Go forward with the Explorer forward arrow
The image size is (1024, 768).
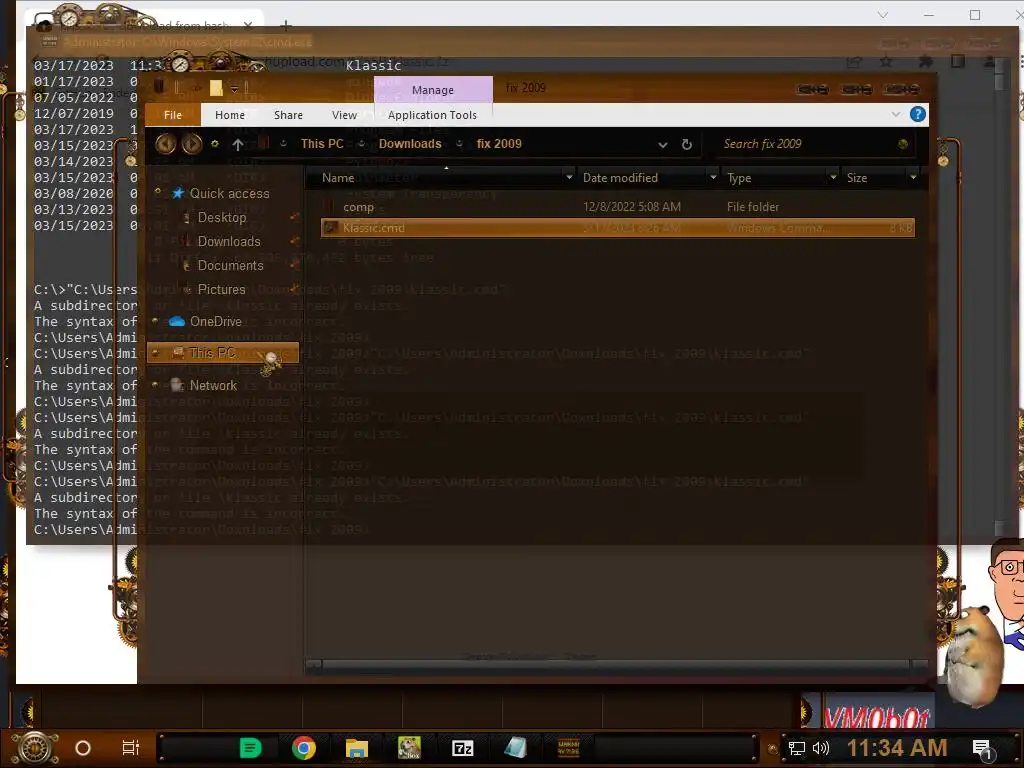(x=192, y=144)
